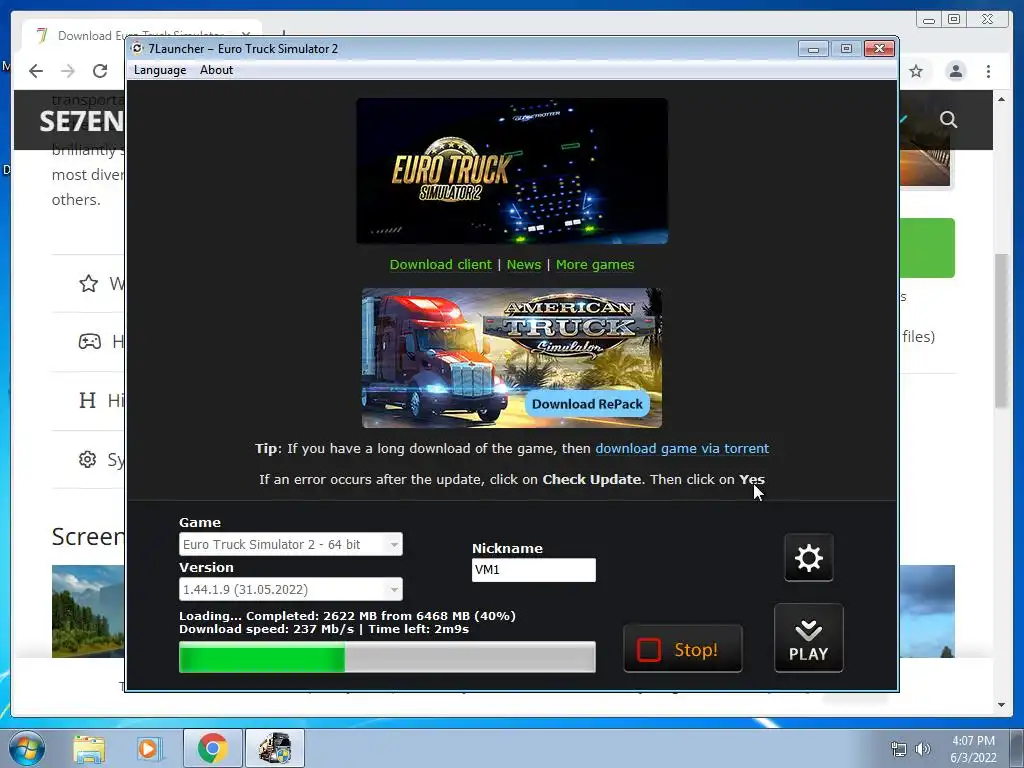
Task: Select the Download Euro Truck Simulator browser tab
Action: 140,35
